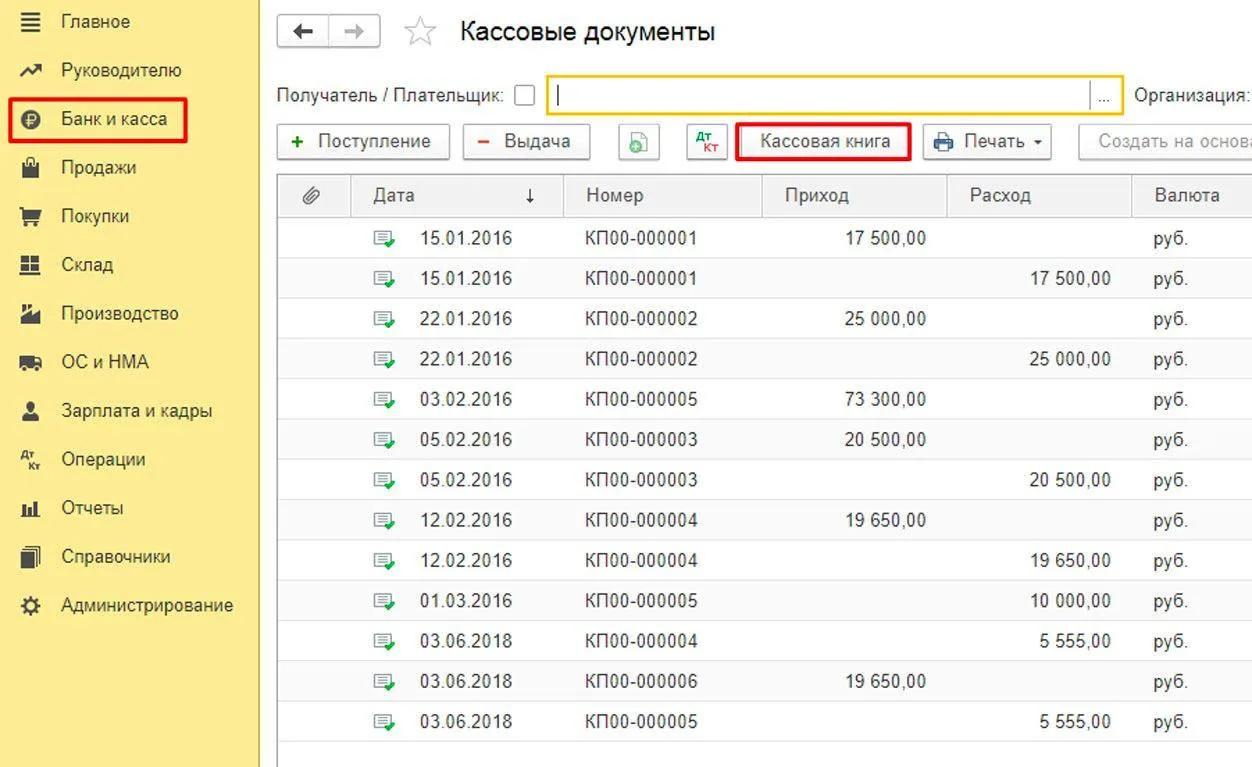Click the Выдача button
This screenshot has width=1252, height=767.
tap(526, 142)
